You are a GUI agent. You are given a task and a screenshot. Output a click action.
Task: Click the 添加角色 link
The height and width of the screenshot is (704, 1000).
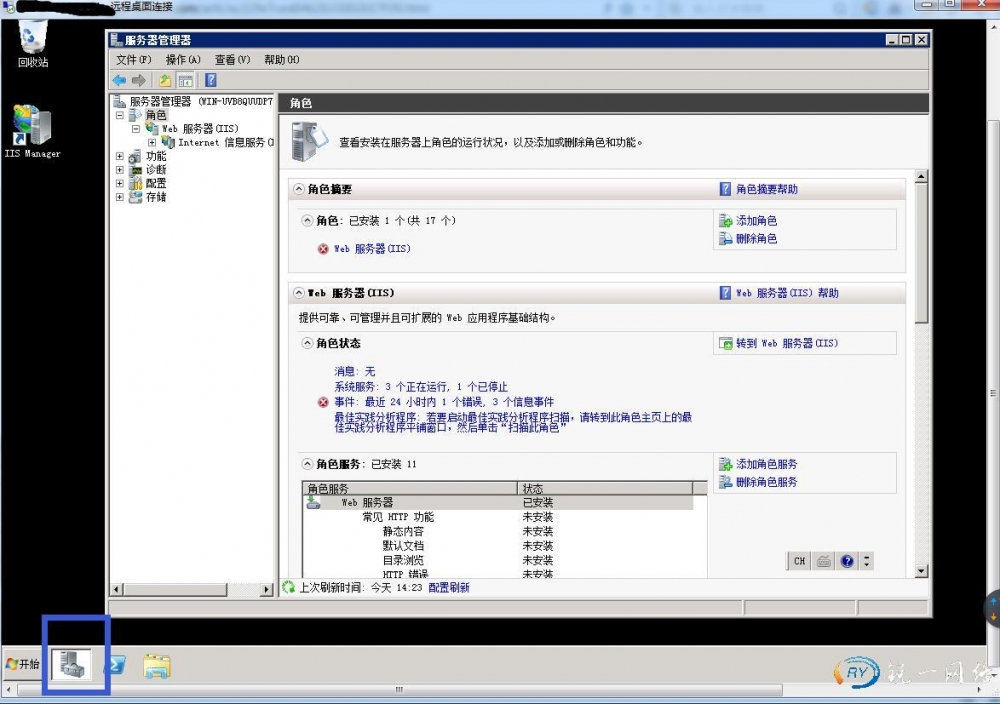756,221
